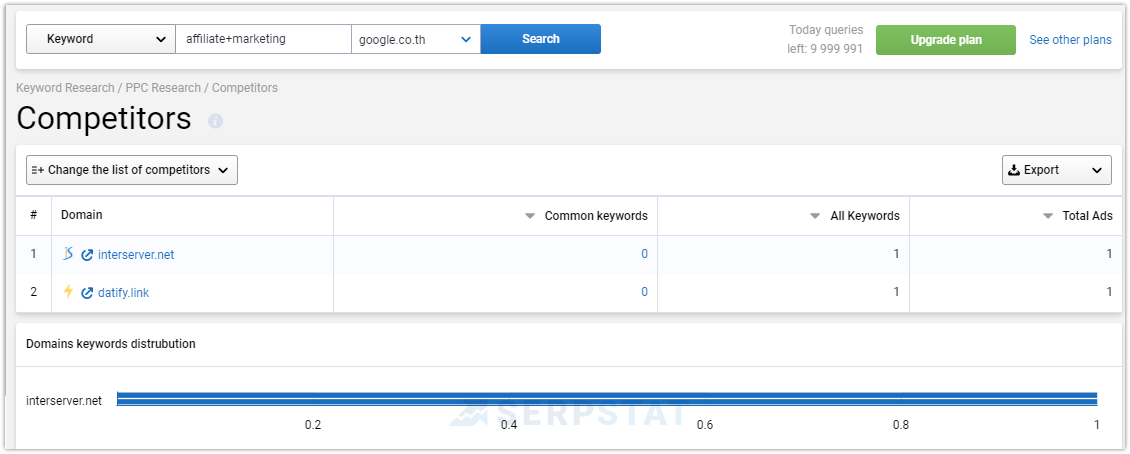Click the blue Search button

tap(540, 39)
